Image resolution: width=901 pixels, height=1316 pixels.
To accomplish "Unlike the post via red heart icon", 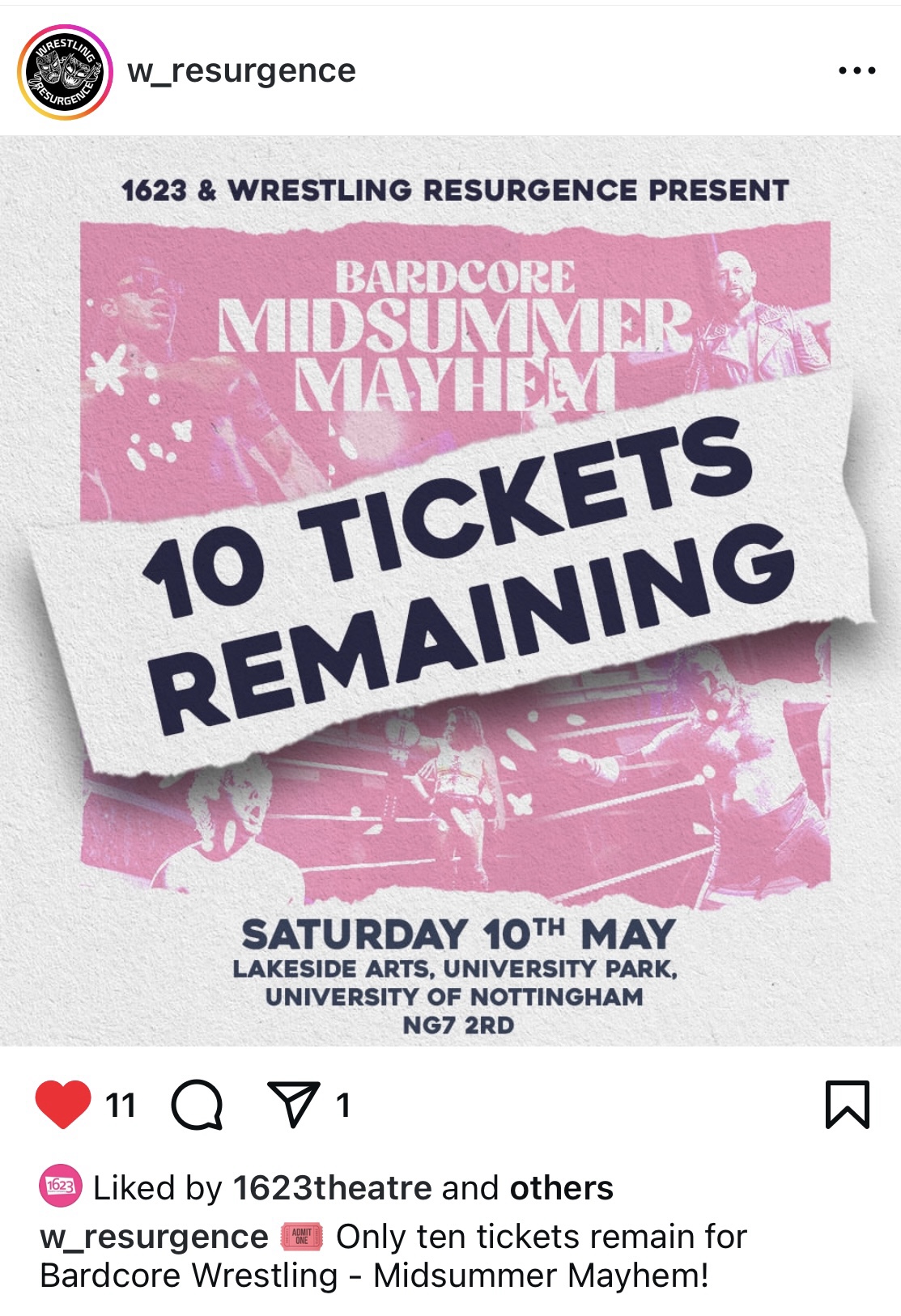I will [x=63, y=1104].
